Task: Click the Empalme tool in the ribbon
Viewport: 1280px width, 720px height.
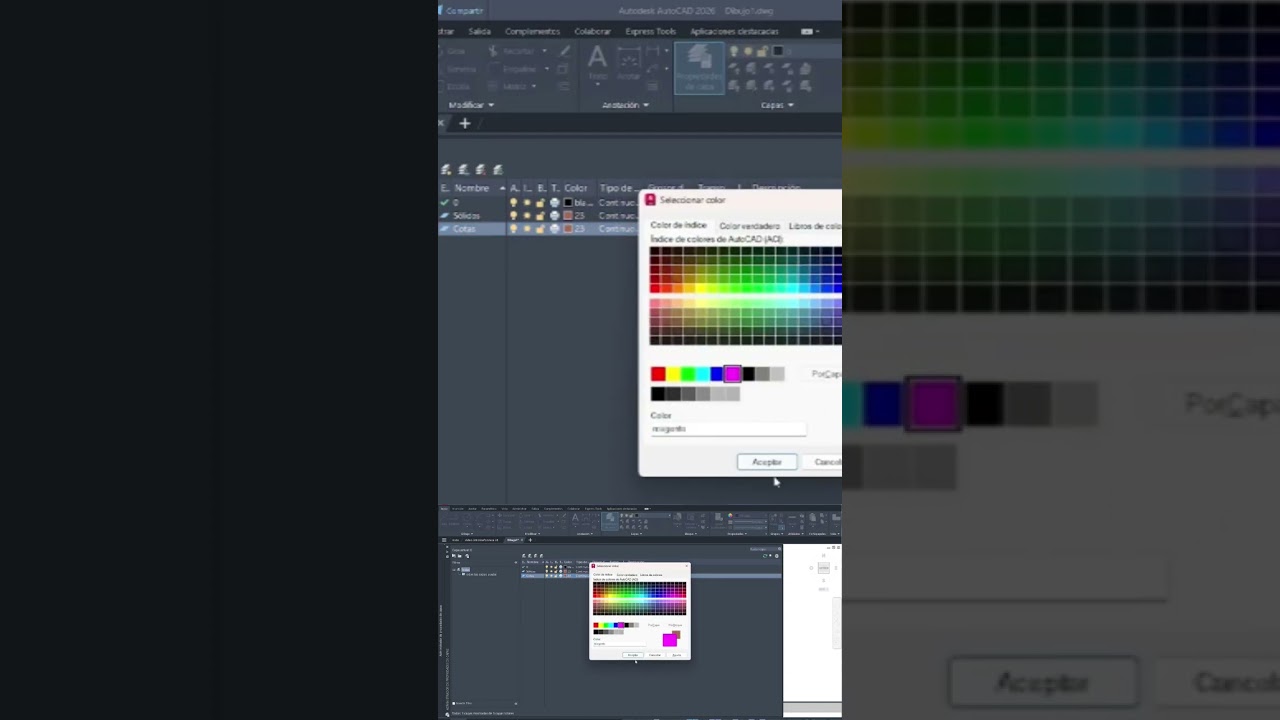Action: [x=513, y=69]
